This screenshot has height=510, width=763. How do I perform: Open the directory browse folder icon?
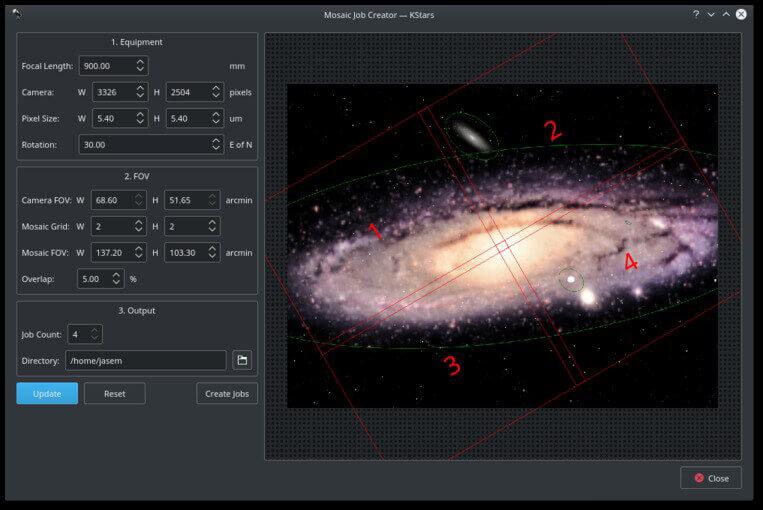coord(242,361)
